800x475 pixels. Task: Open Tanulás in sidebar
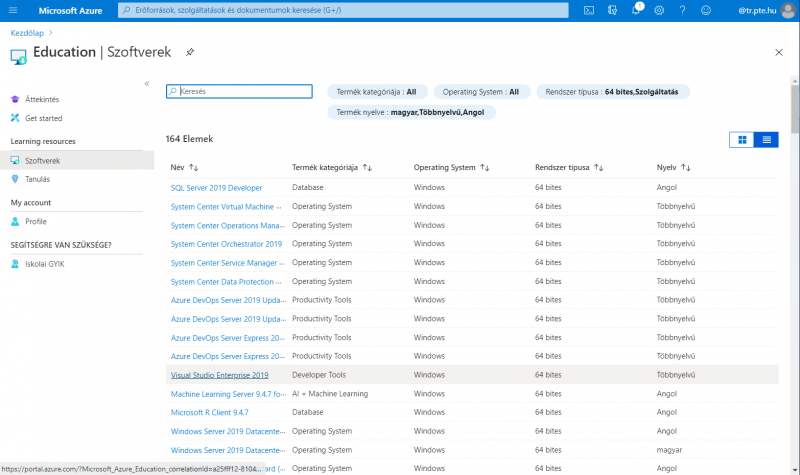pyautogui.click(x=37, y=179)
